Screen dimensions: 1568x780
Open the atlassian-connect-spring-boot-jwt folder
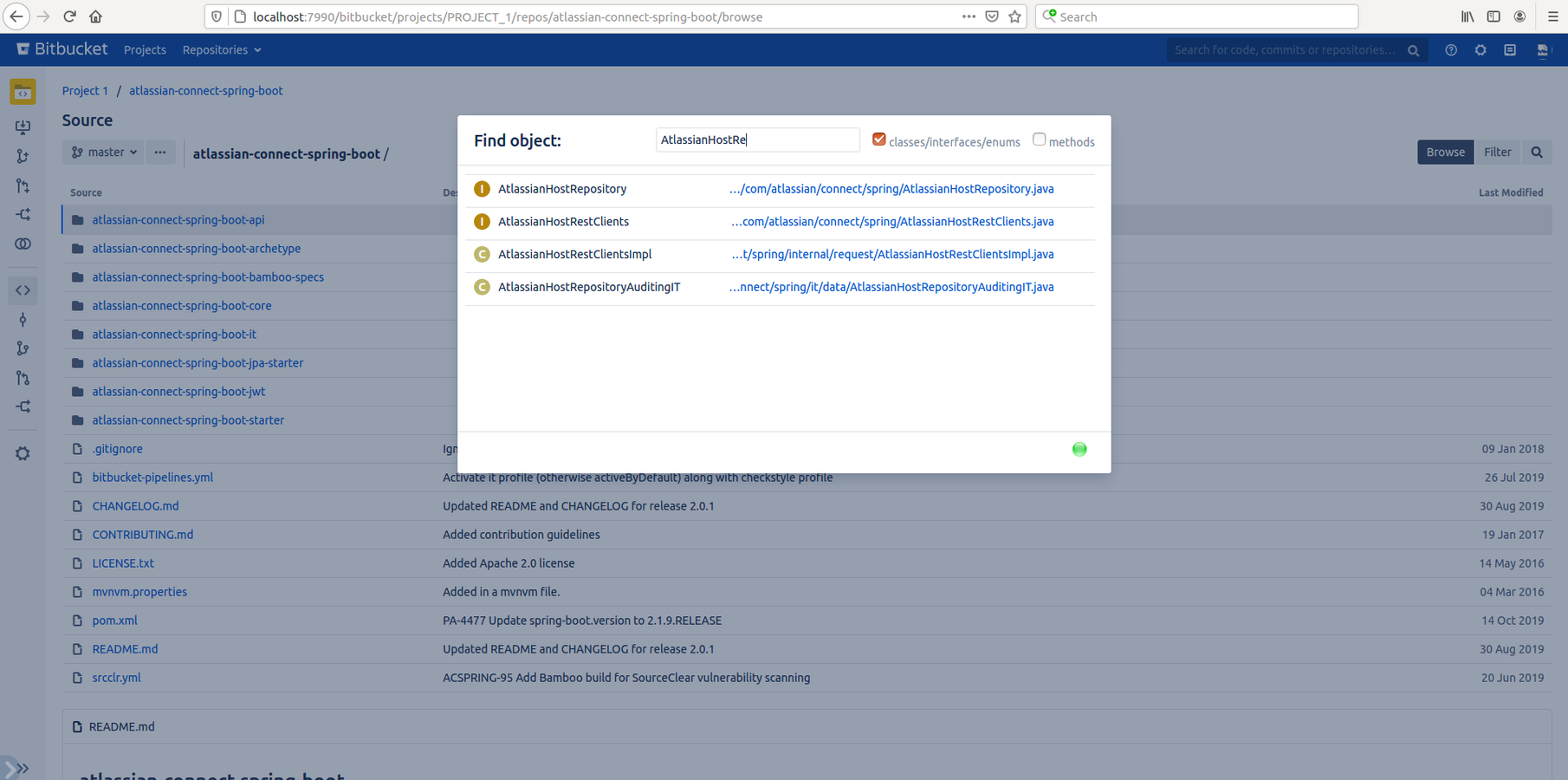(x=178, y=392)
